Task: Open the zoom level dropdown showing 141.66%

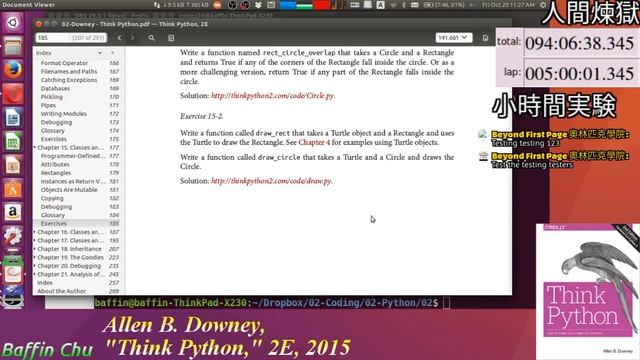Action: pyautogui.click(x=453, y=38)
